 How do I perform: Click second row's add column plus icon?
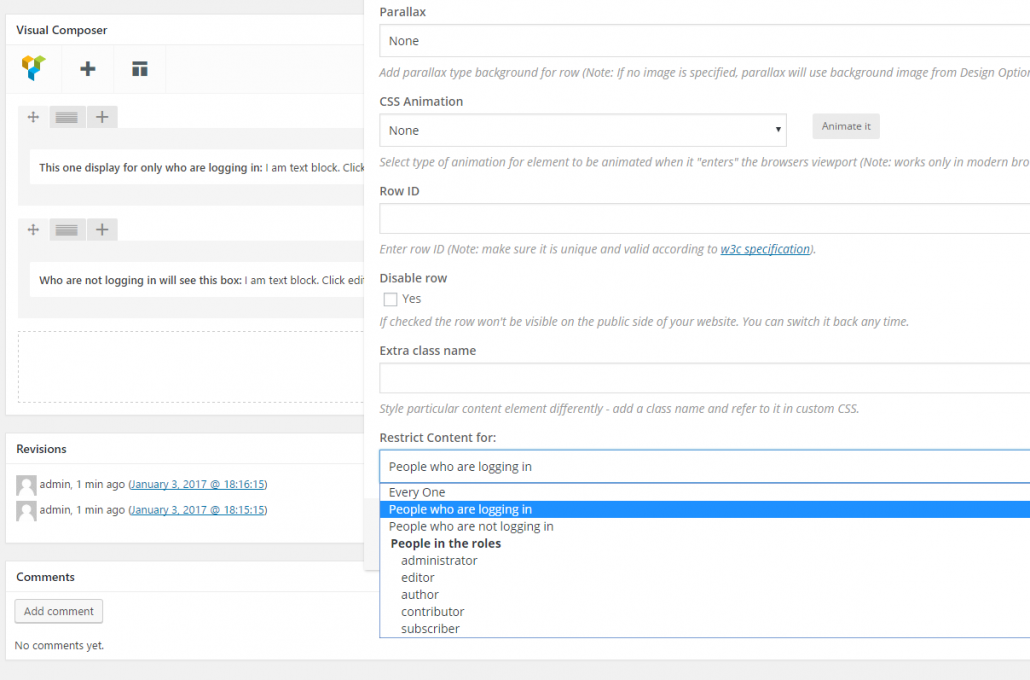[102, 230]
